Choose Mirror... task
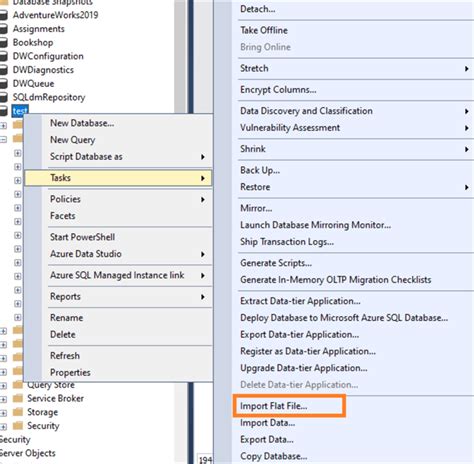 345,208
